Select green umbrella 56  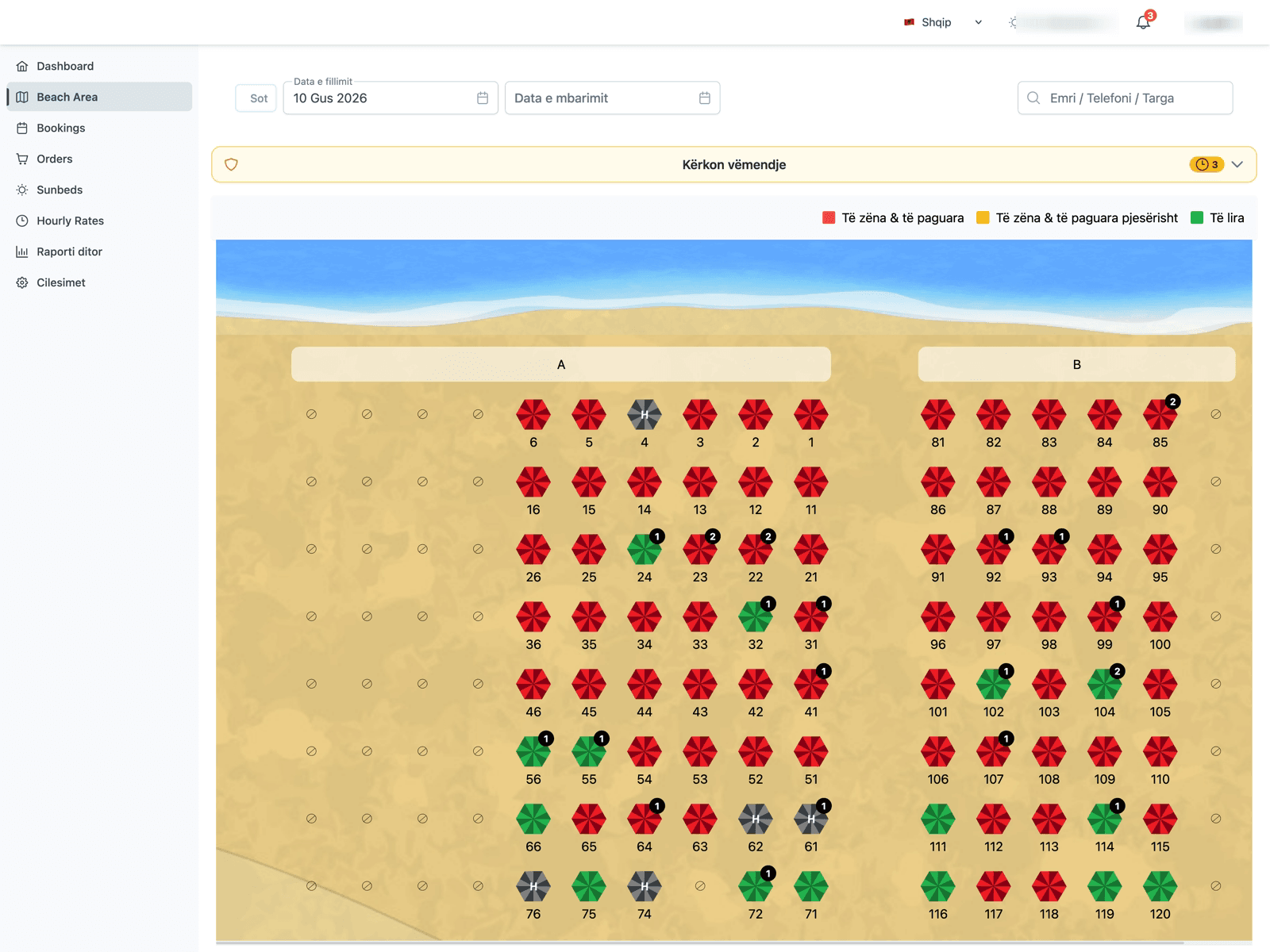(x=533, y=752)
